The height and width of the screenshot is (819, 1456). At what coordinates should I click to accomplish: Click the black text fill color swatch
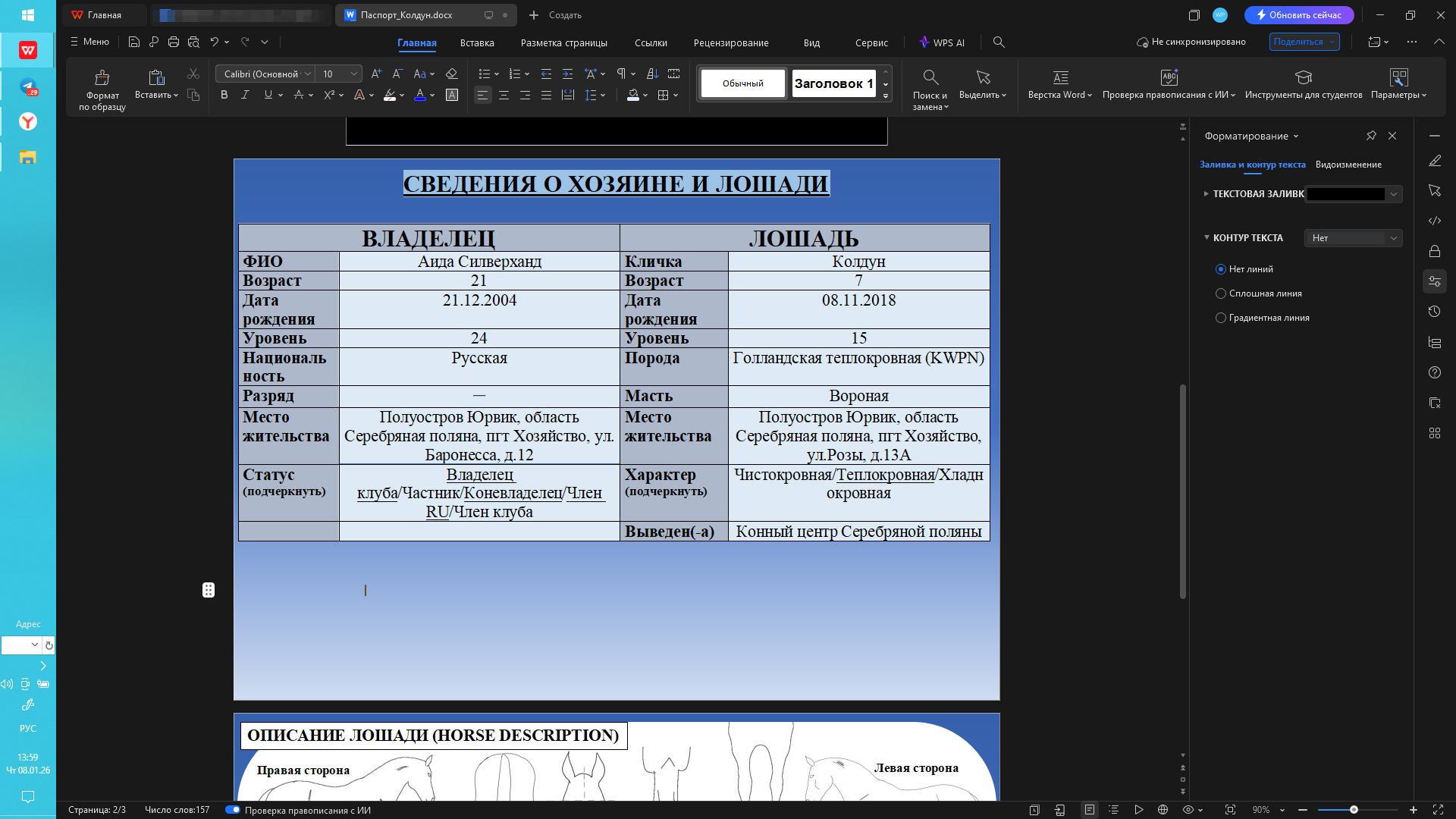coord(1346,194)
